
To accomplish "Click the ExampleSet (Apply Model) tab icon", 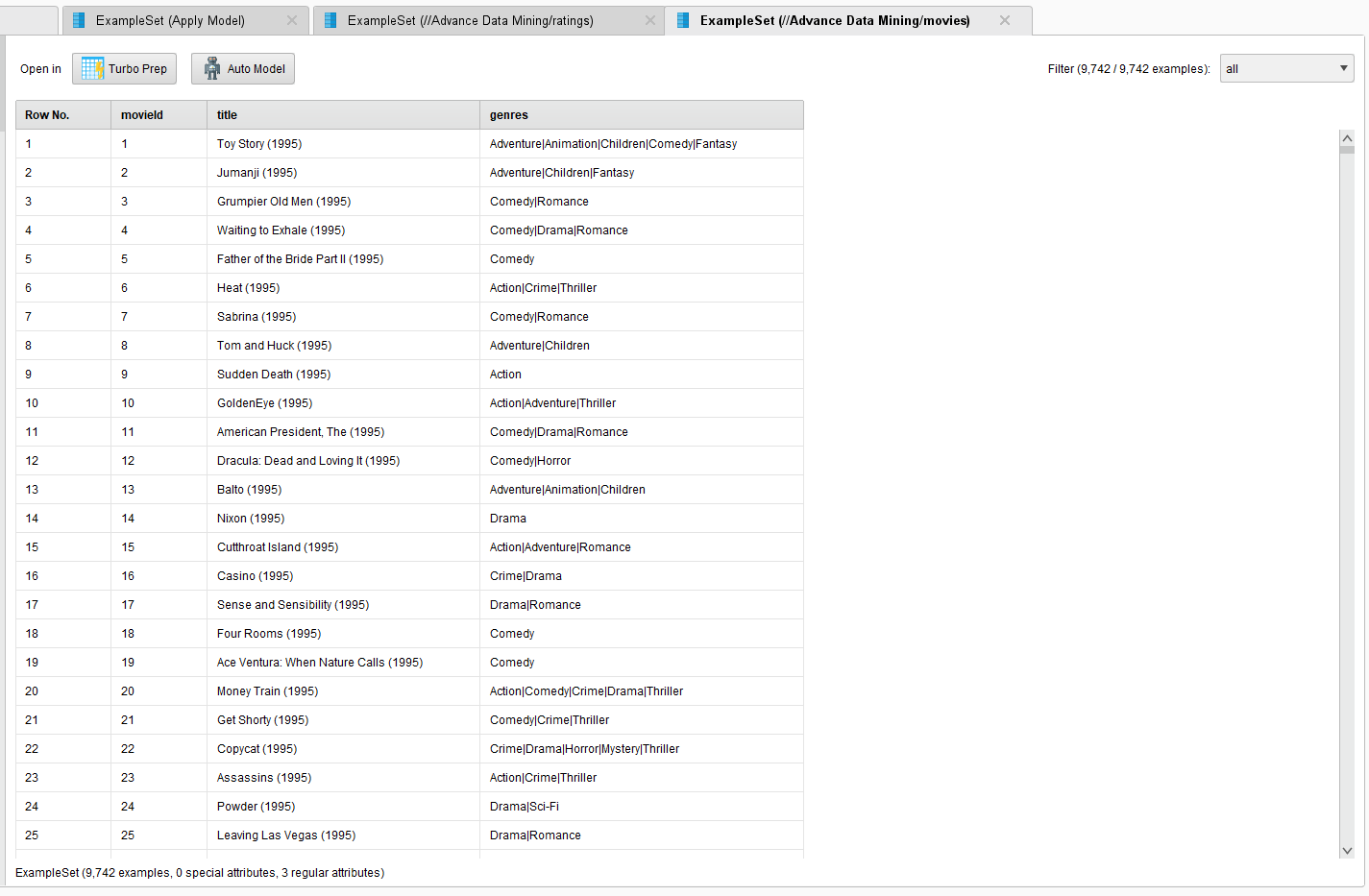I will (79, 20).
